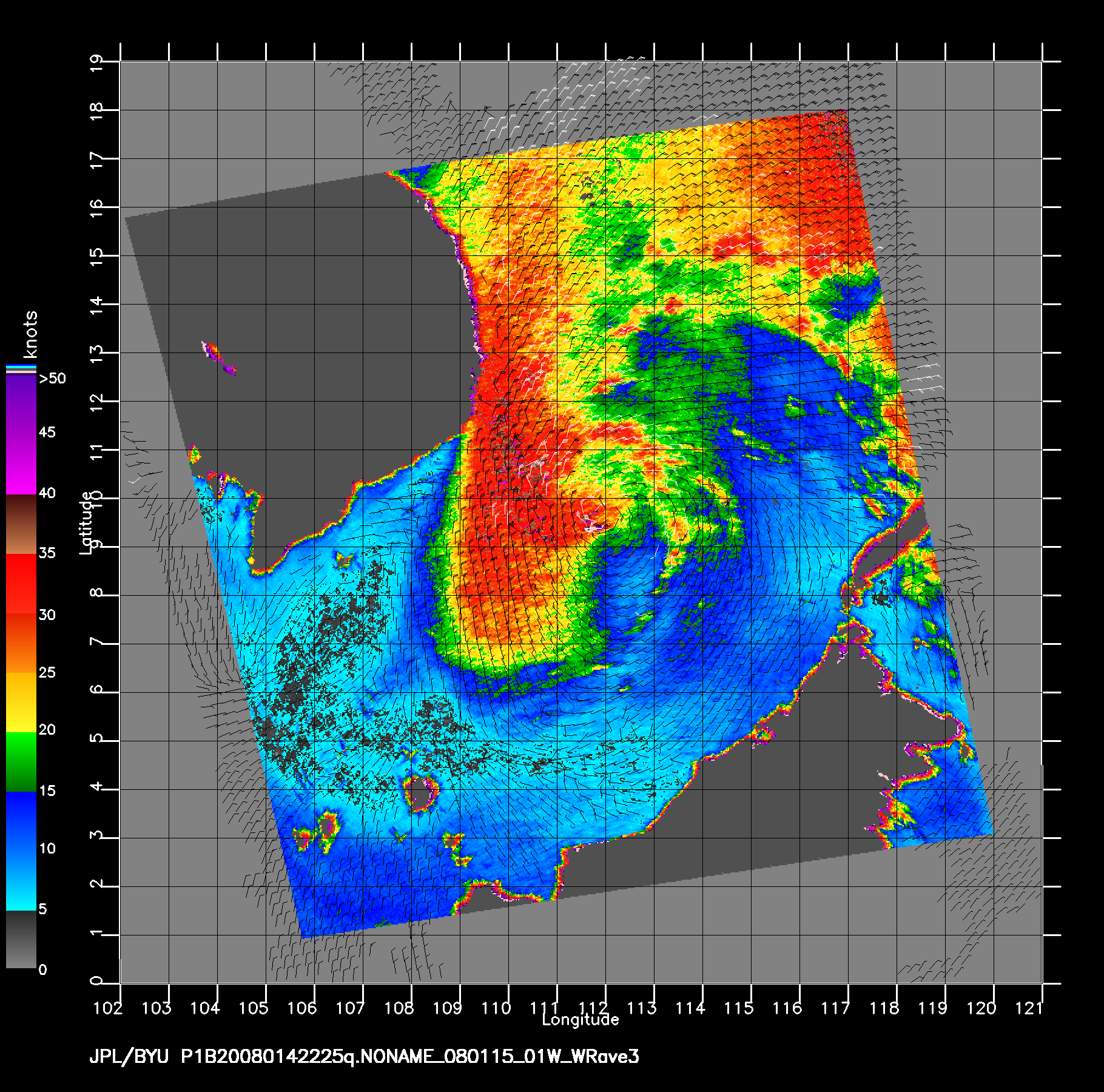Click longitude tick label '109'
Screen dimensions: 1104x1092
click(448, 1008)
